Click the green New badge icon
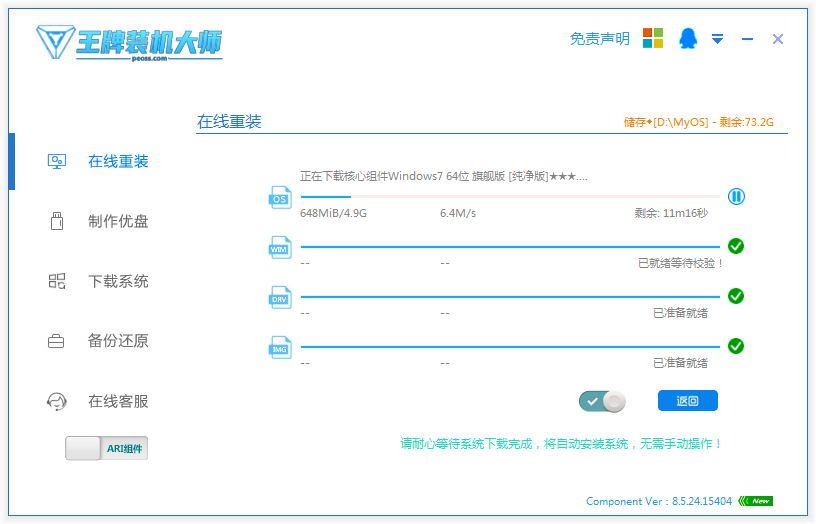Image resolution: width=816 pixels, height=524 pixels. click(x=756, y=501)
